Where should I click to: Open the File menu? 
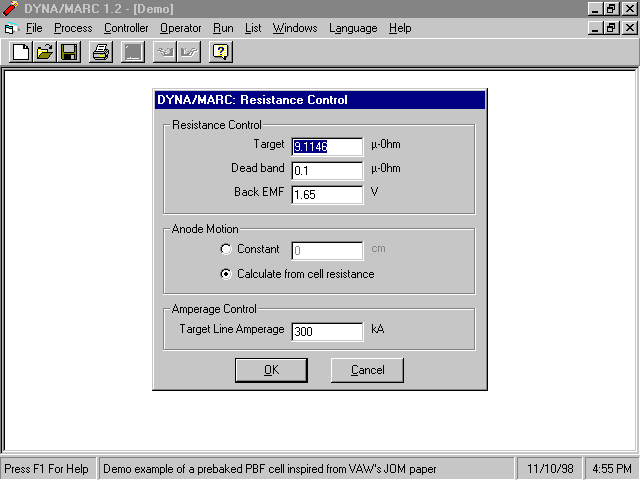(34, 28)
